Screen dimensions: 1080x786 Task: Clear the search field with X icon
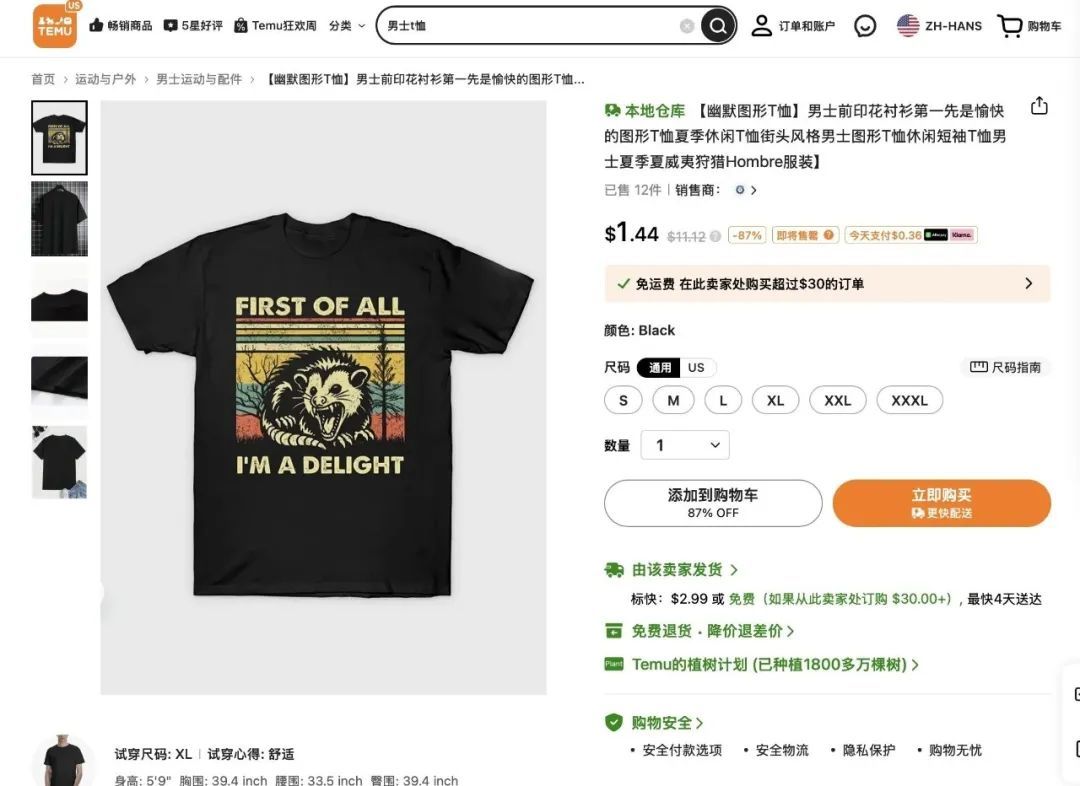(x=686, y=26)
